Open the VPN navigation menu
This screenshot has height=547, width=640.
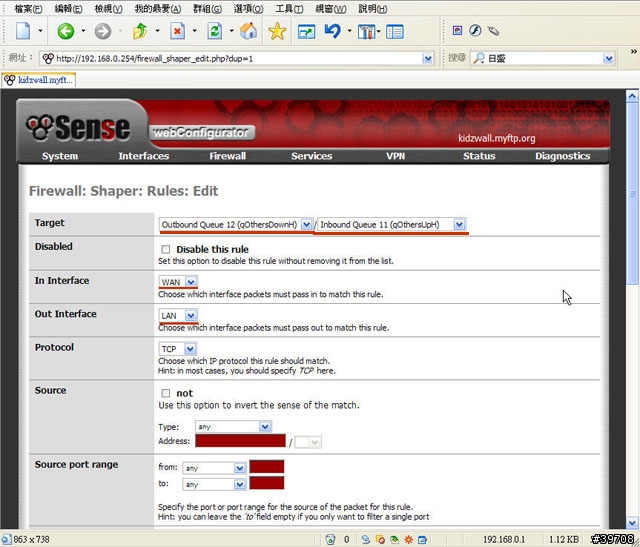coord(396,156)
